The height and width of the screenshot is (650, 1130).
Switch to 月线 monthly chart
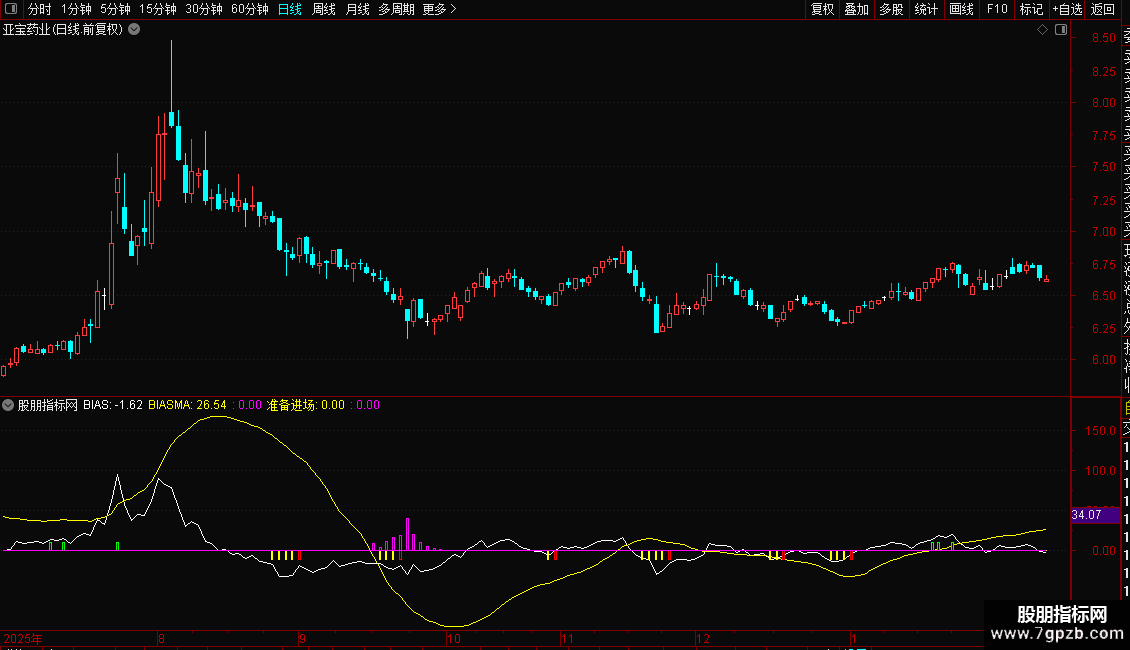(x=357, y=9)
